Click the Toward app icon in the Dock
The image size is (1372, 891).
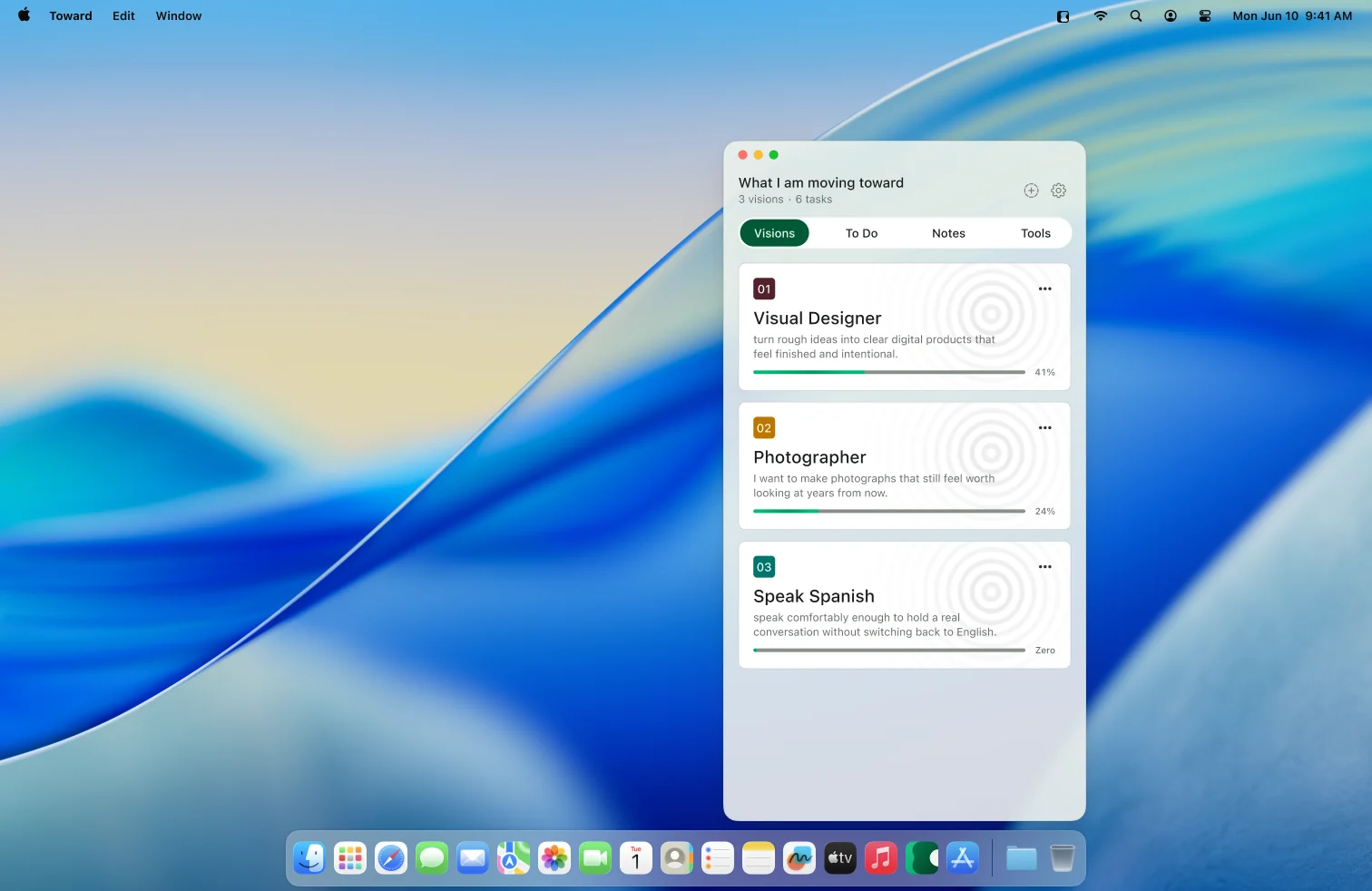pyautogui.click(x=922, y=857)
